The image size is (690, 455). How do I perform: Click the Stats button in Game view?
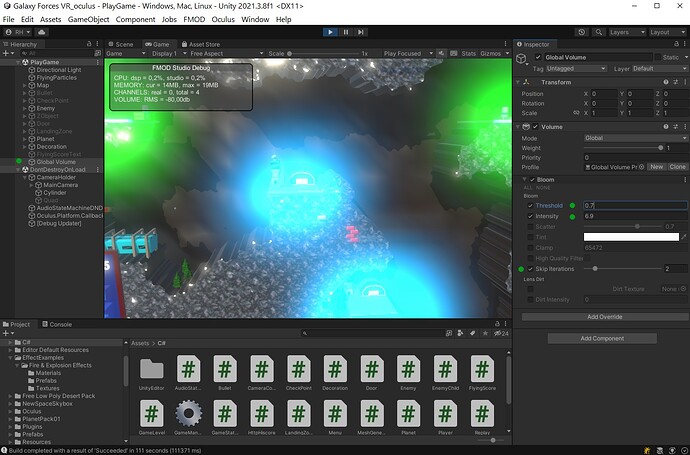click(x=469, y=53)
